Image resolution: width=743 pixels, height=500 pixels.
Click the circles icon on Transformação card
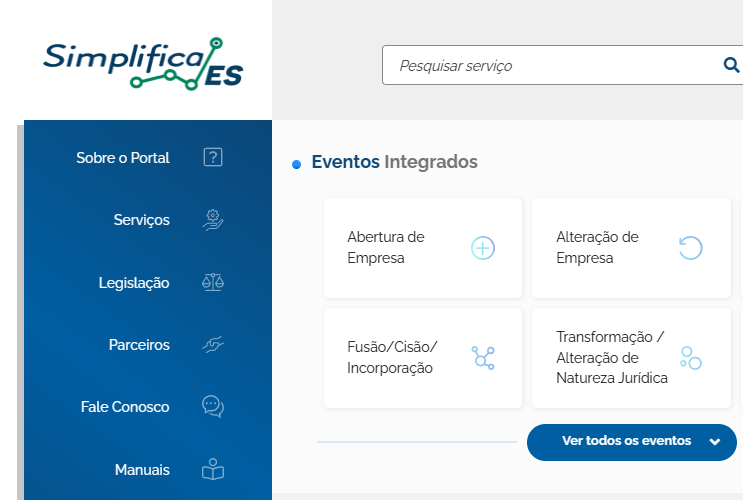pyautogui.click(x=690, y=358)
